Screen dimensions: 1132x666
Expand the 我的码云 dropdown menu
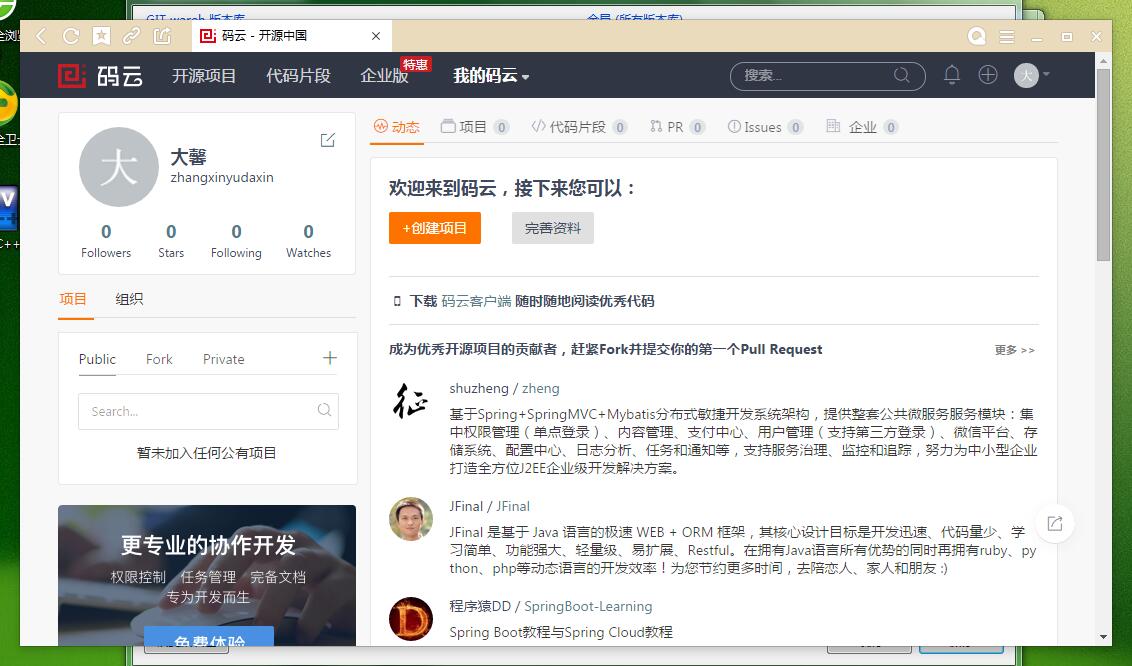491,75
